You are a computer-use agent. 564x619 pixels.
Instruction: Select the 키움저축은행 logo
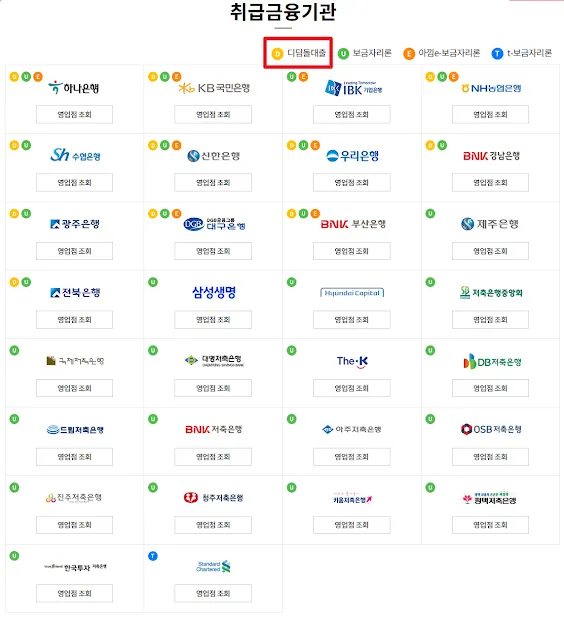click(x=352, y=498)
